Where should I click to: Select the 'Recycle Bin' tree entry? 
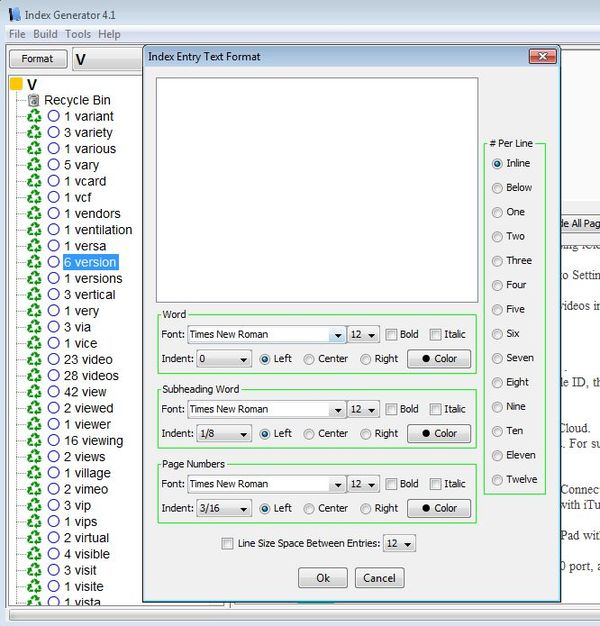[77, 100]
